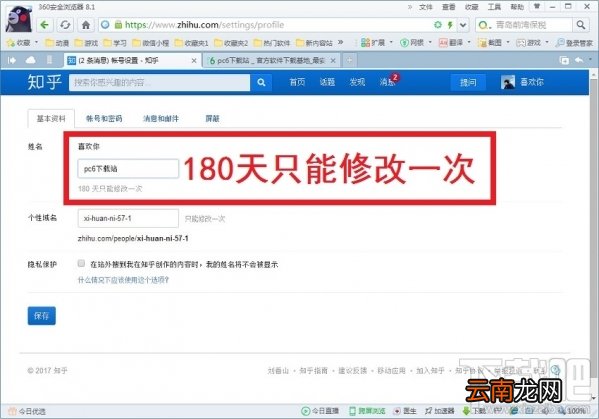The width and height of the screenshot is (599, 419).
Task: Add a new tab with plus button
Action: tap(349, 60)
